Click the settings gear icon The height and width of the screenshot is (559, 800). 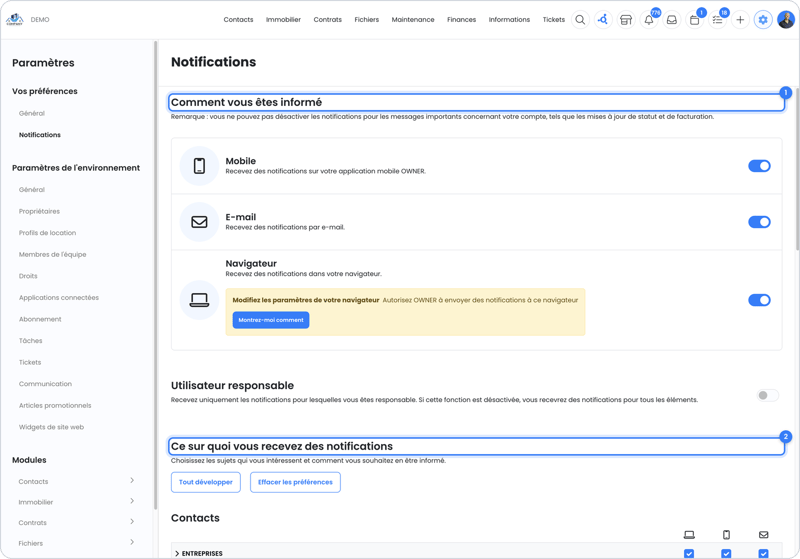tap(763, 20)
